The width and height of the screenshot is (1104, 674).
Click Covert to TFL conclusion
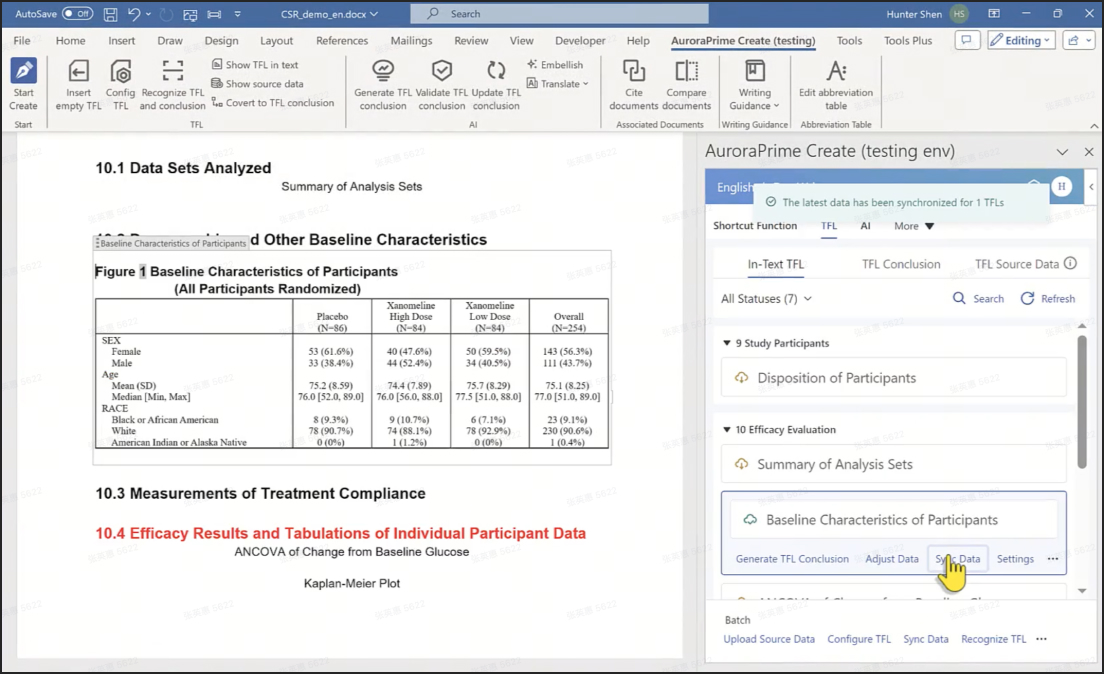pyautogui.click(x=273, y=103)
